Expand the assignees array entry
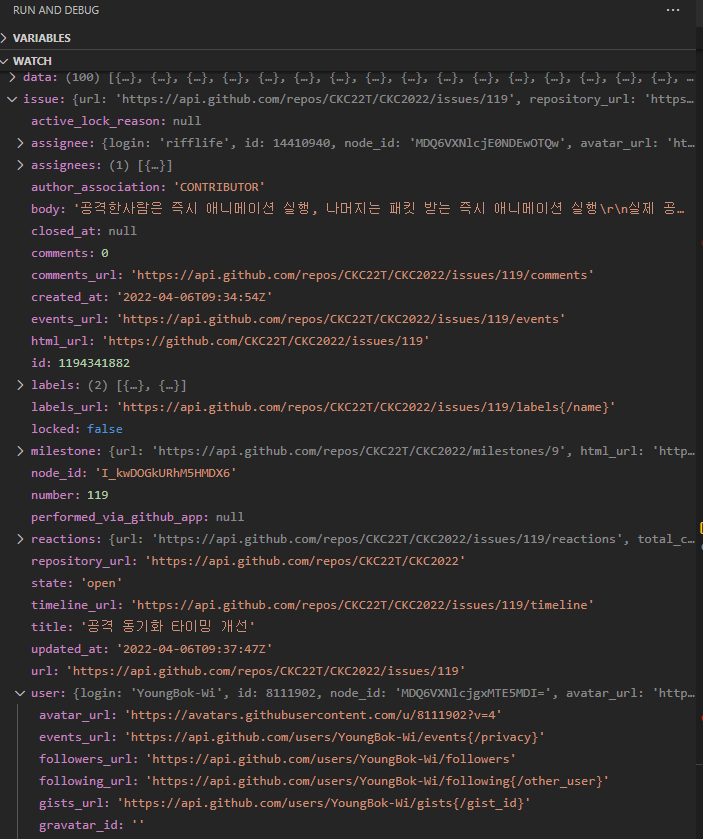The image size is (703, 839). point(21,165)
